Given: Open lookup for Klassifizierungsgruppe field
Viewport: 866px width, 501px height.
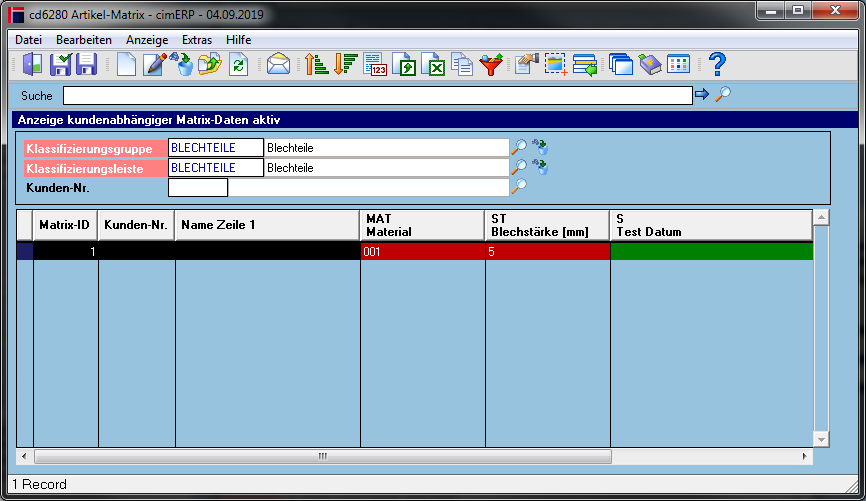Looking at the screenshot, I should tap(519, 147).
